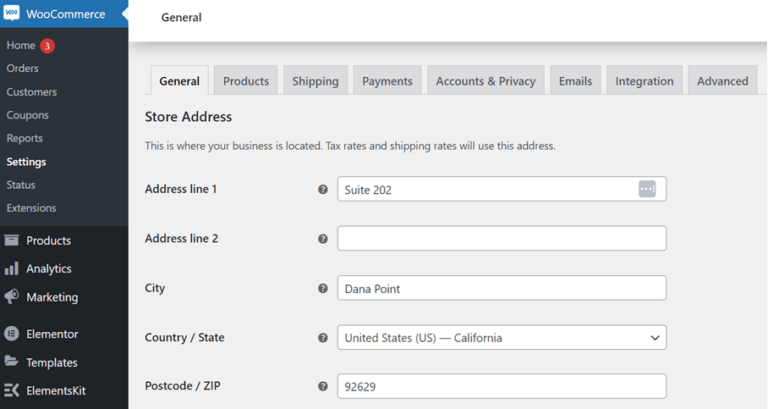Open Orders in the WooCommerce submenu
Viewport: 768px width, 409px height.
click(22, 69)
